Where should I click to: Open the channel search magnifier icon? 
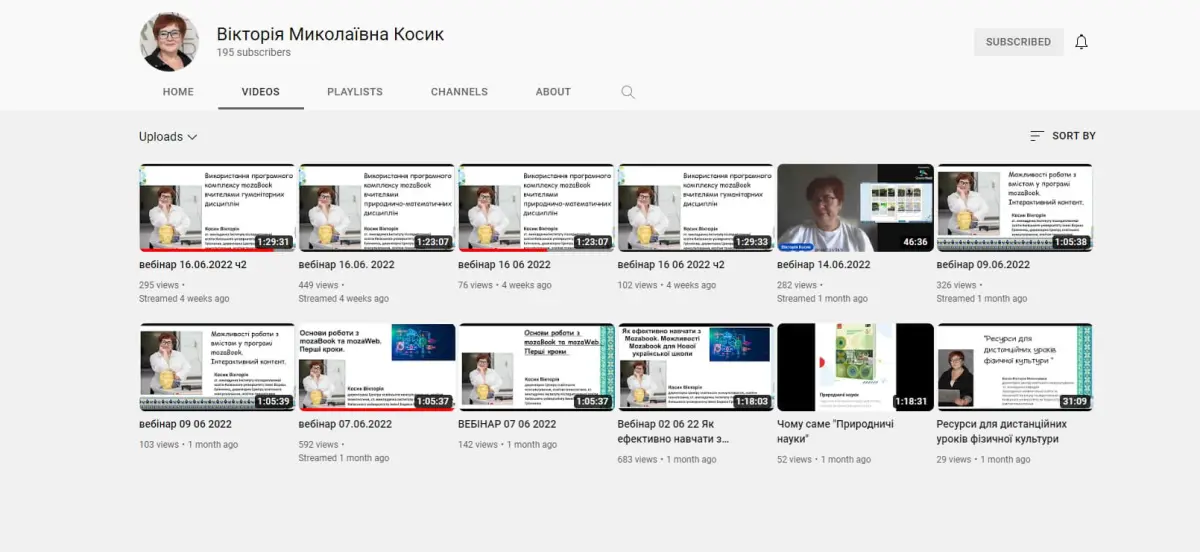[x=628, y=92]
